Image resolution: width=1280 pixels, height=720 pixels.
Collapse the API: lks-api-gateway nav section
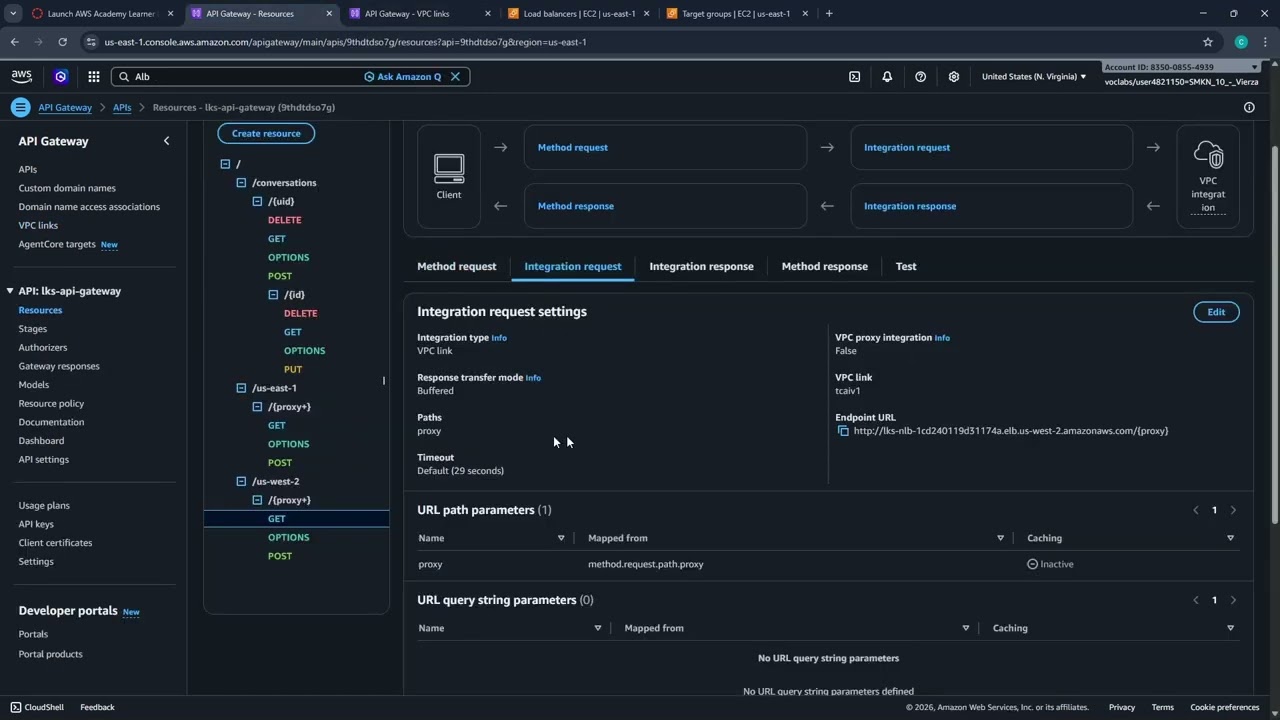point(10,291)
